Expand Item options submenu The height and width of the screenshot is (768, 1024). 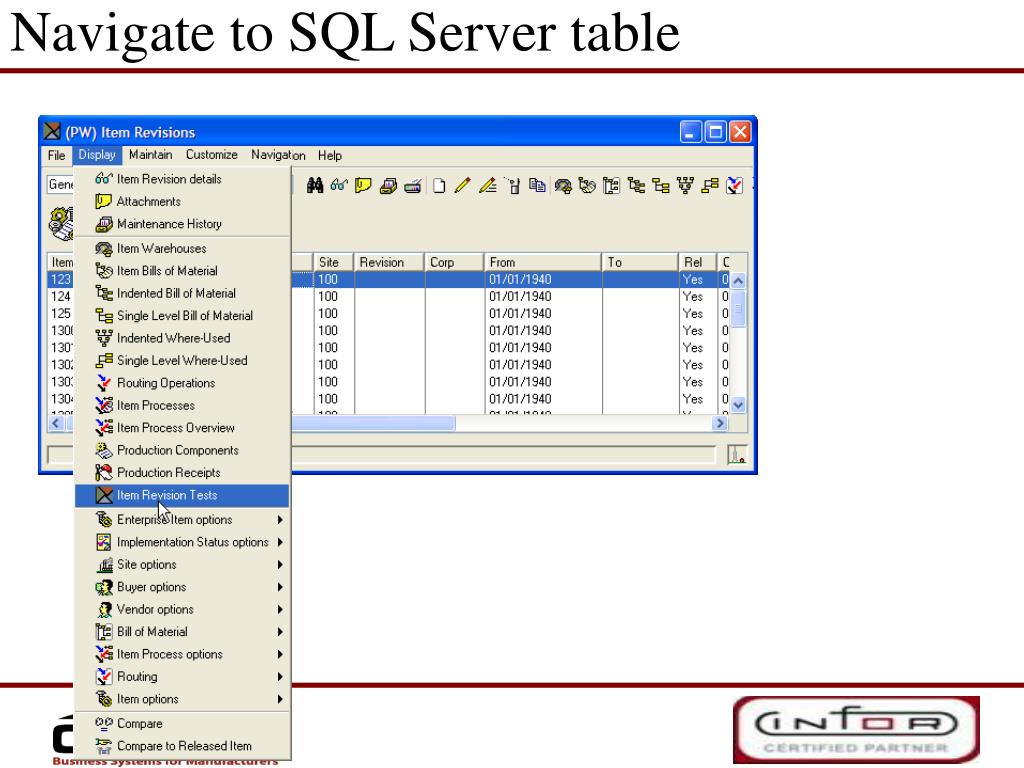pyautogui.click(x=182, y=699)
